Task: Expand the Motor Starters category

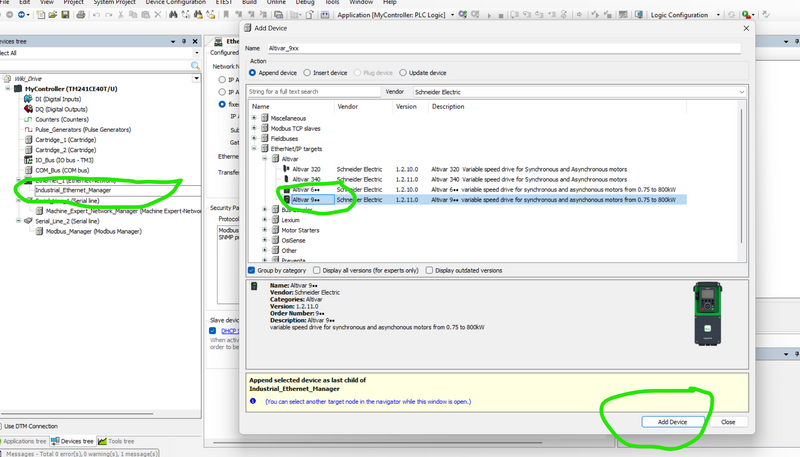Action: pos(266,229)
